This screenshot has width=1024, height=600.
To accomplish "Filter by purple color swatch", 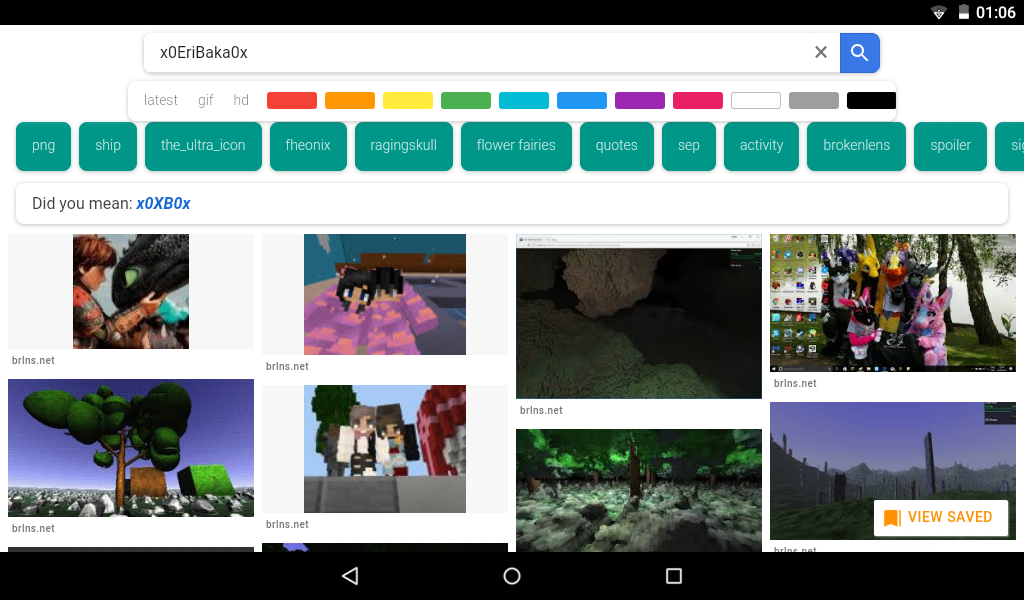I will (640, 101).
